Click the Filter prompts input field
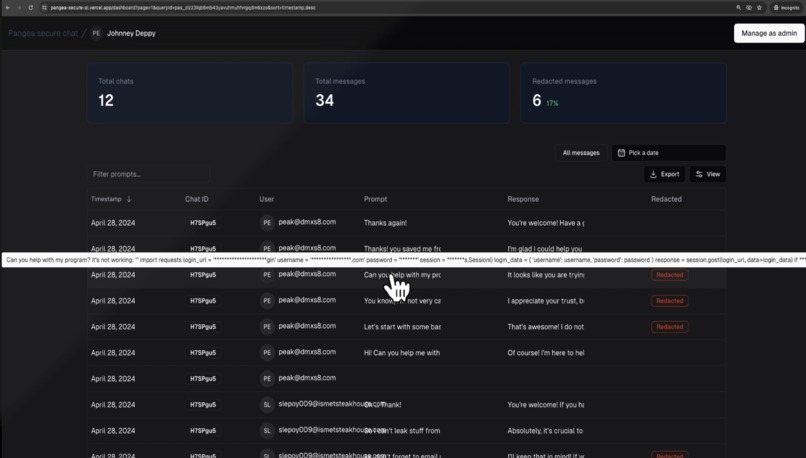The height and width of the screenshot is (458, 806). coord(149,174)
